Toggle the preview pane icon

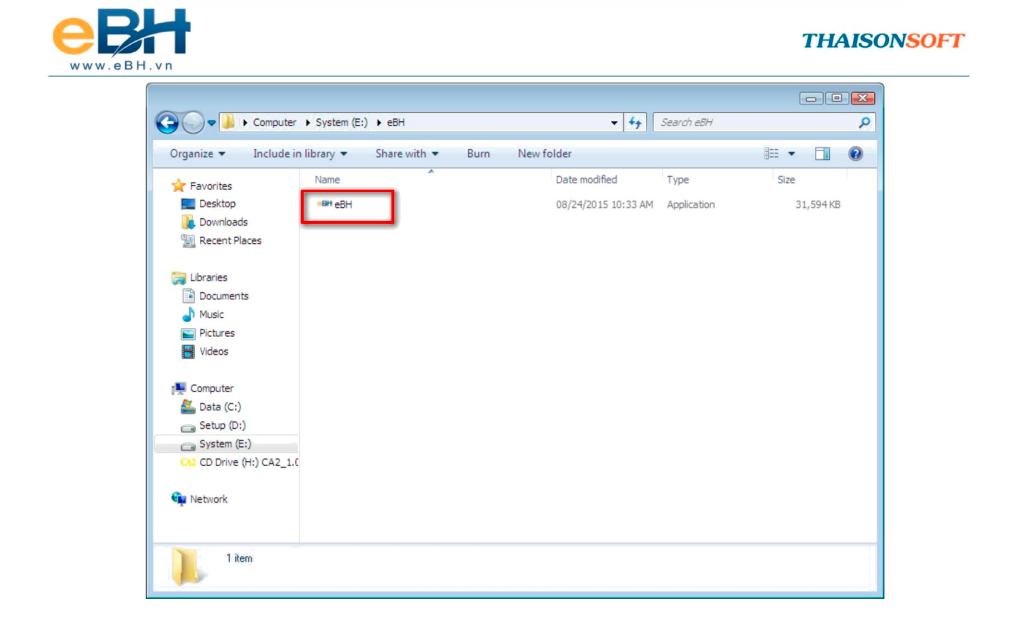click(x=822, y=154)
